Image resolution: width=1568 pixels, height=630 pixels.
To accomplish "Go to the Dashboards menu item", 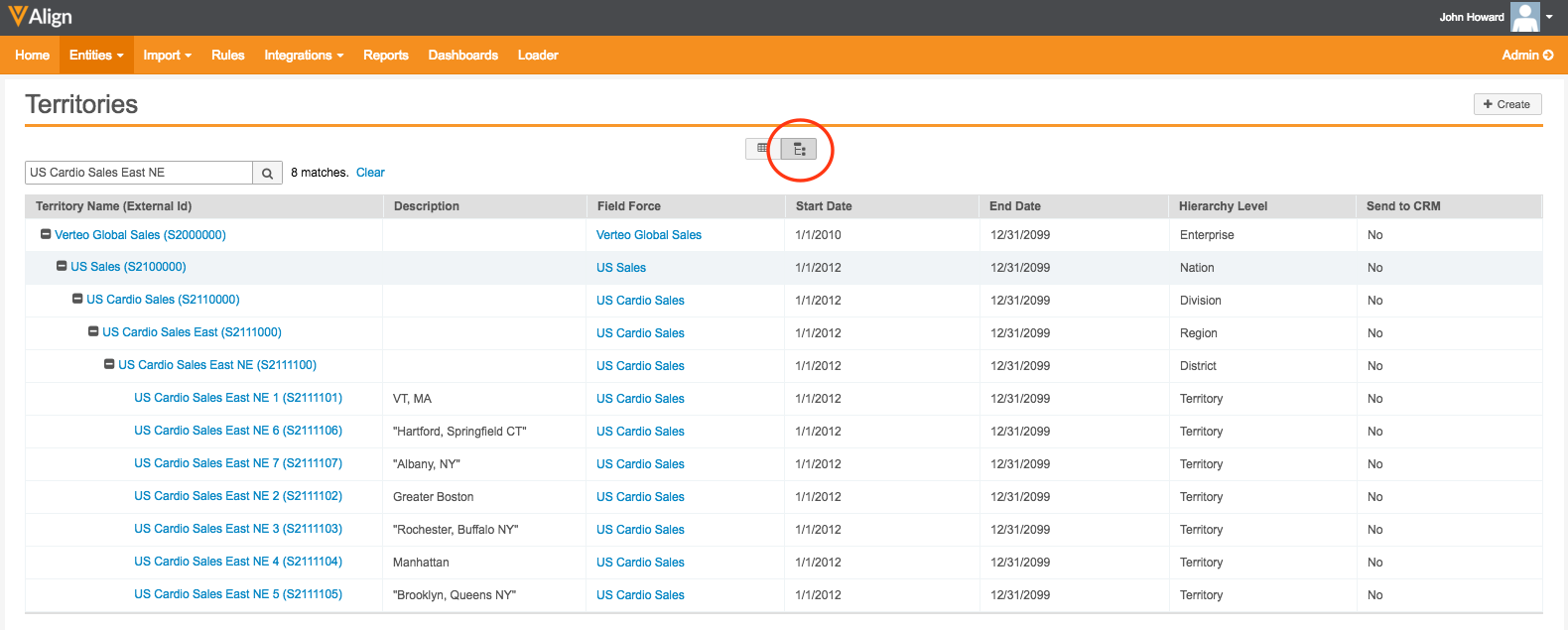I will pos(462,56).
